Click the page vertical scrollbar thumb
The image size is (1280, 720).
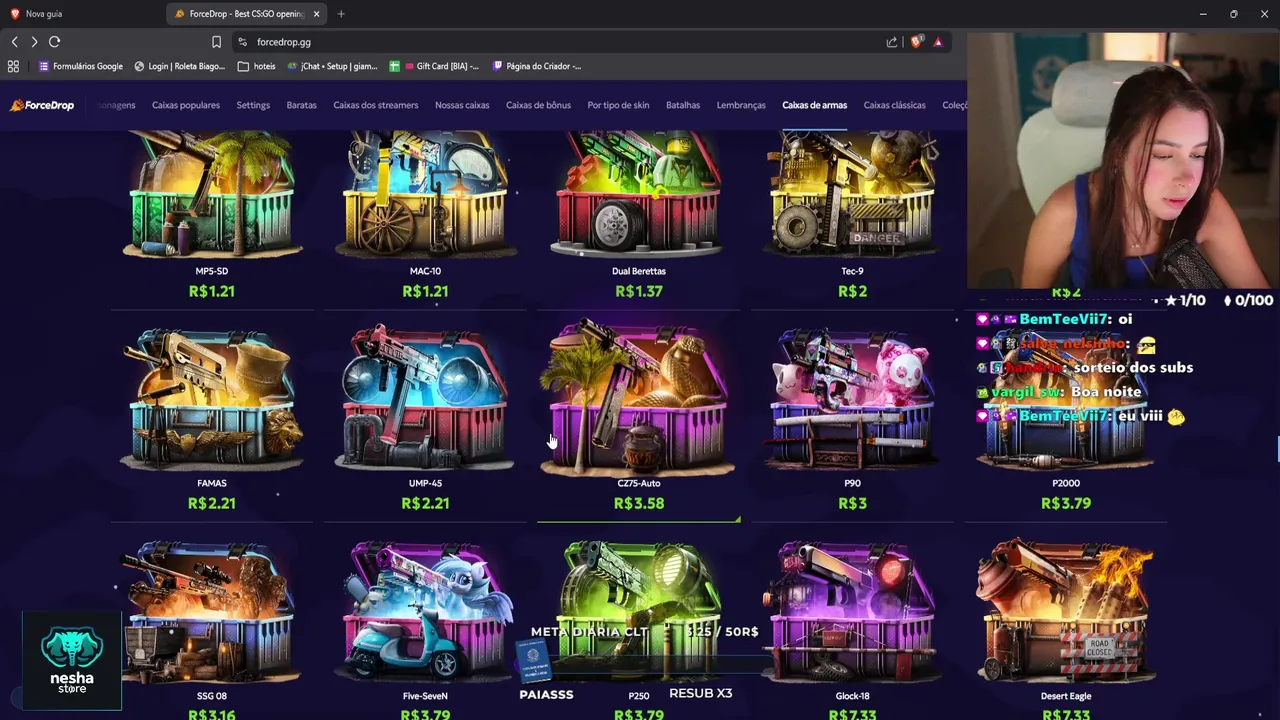click(1278, 450)
